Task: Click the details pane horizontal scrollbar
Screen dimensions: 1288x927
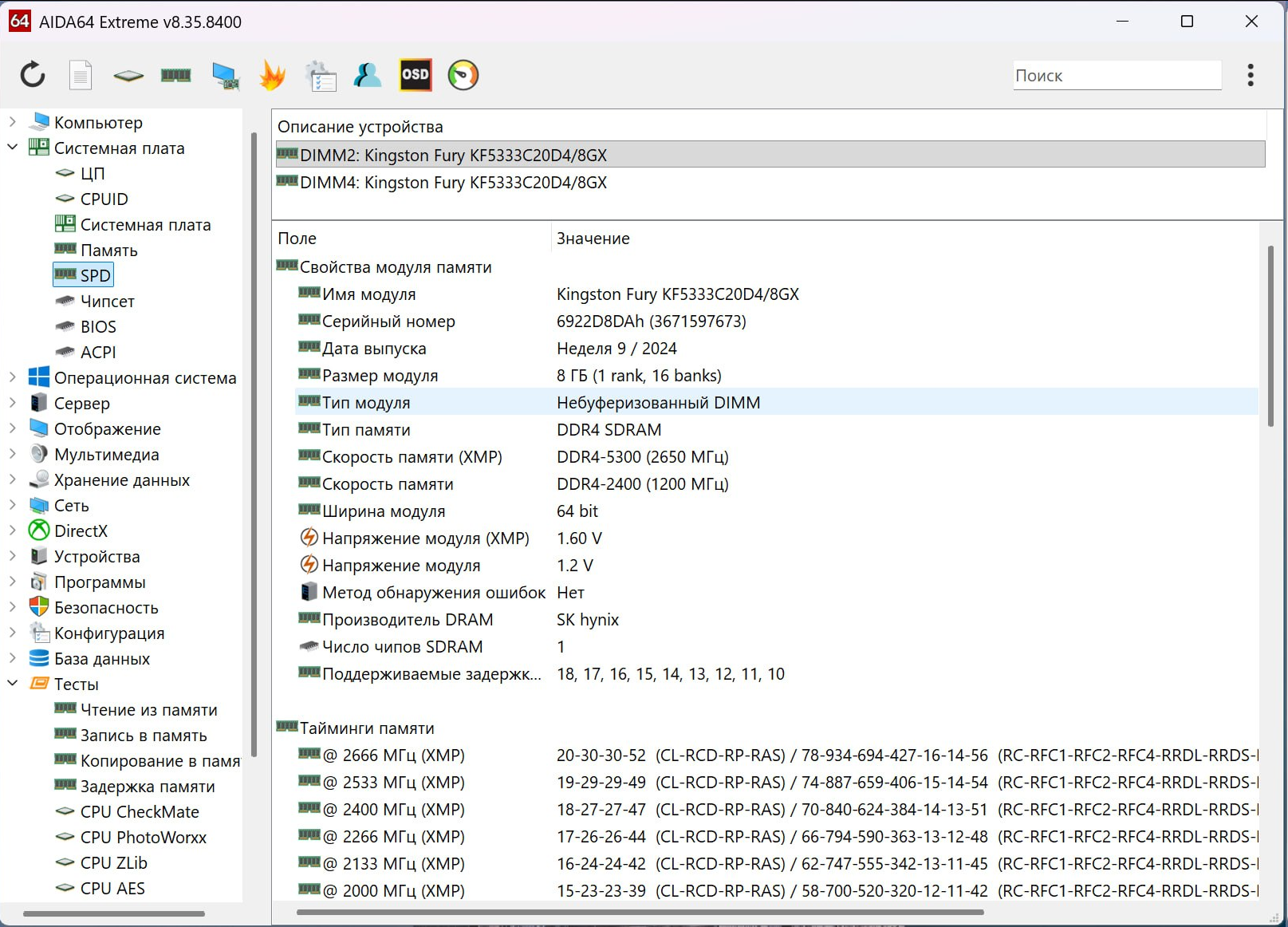Action: pos(640,912)
